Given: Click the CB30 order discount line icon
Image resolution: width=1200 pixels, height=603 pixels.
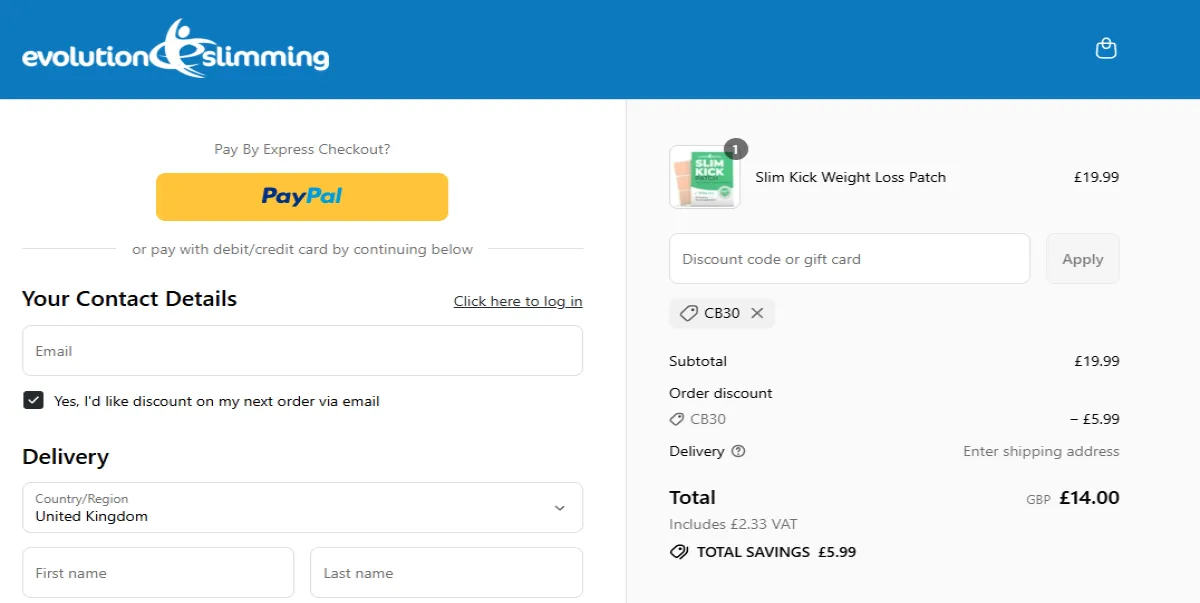Looking at the screenshot, I should coord(677,419).
